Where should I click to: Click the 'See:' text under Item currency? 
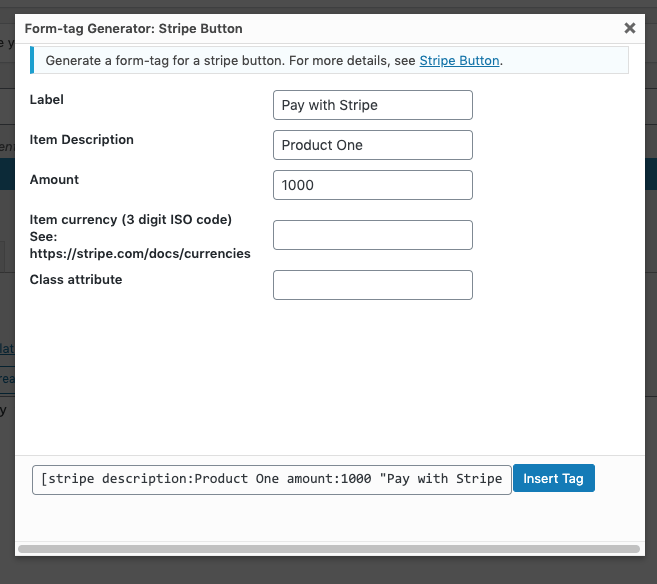46,237
